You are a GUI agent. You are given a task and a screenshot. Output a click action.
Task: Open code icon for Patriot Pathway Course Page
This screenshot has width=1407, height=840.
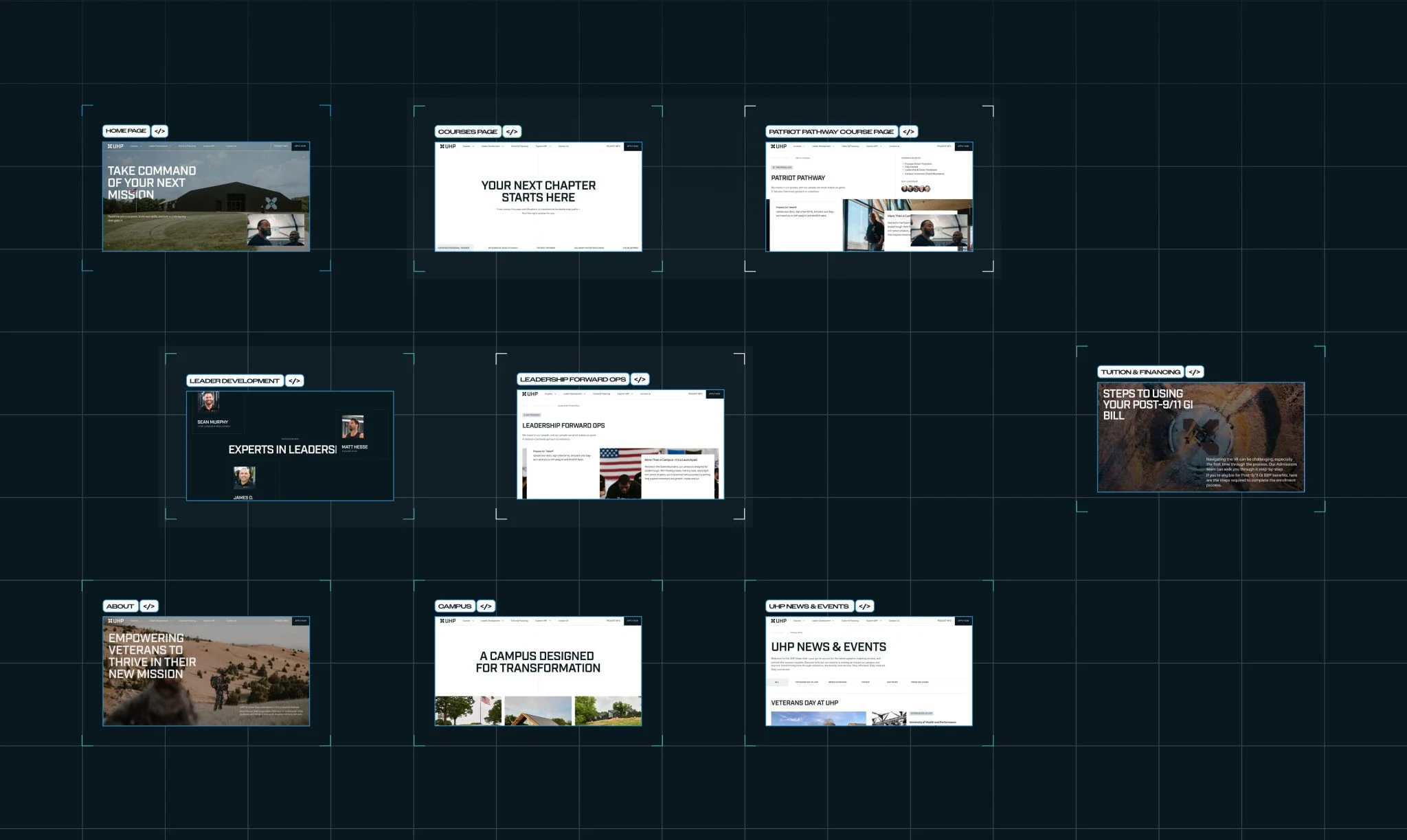click(x=908, y=131)
